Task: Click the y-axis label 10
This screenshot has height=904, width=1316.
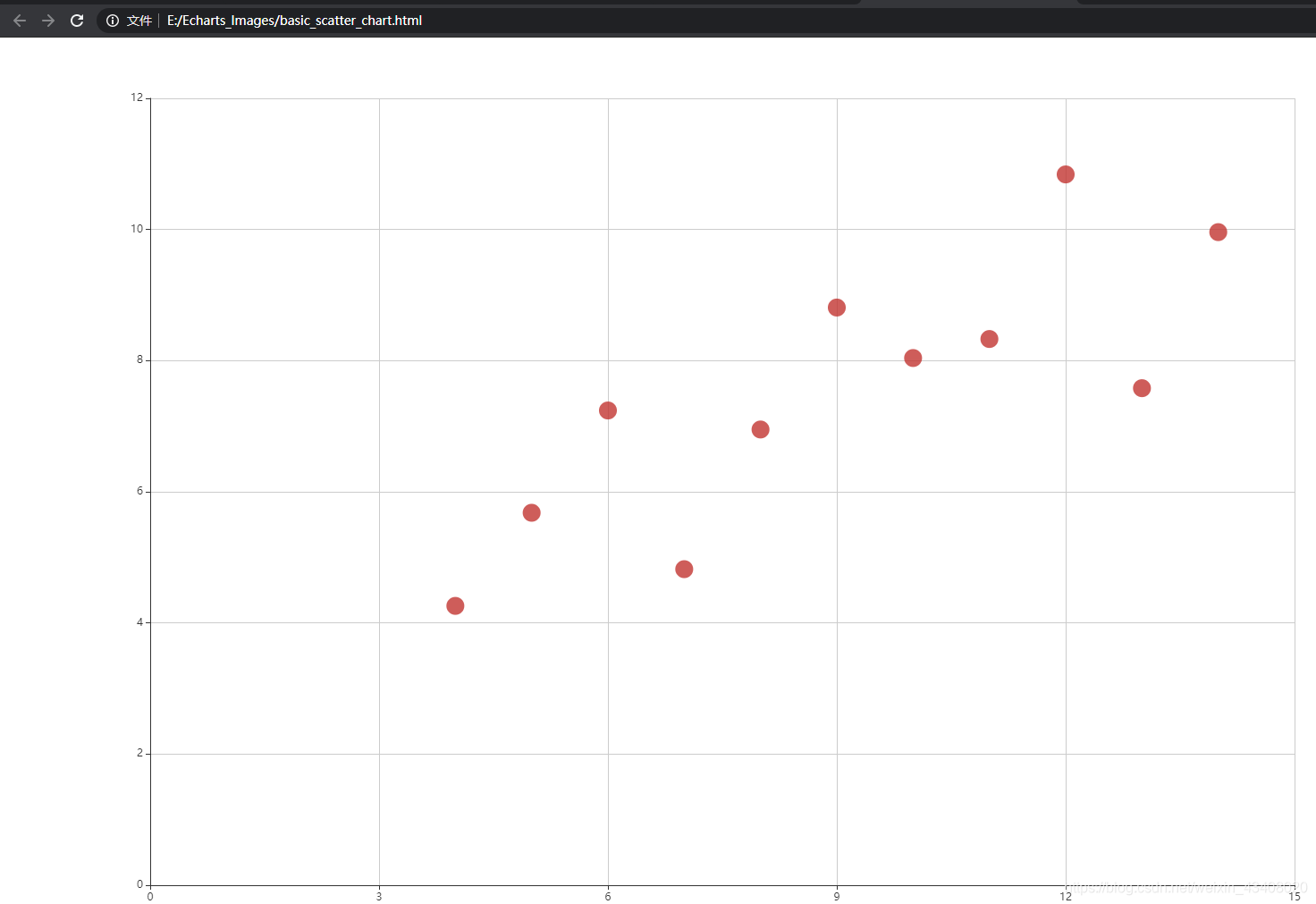Action: pyautogui.click(x=137, y=229)
